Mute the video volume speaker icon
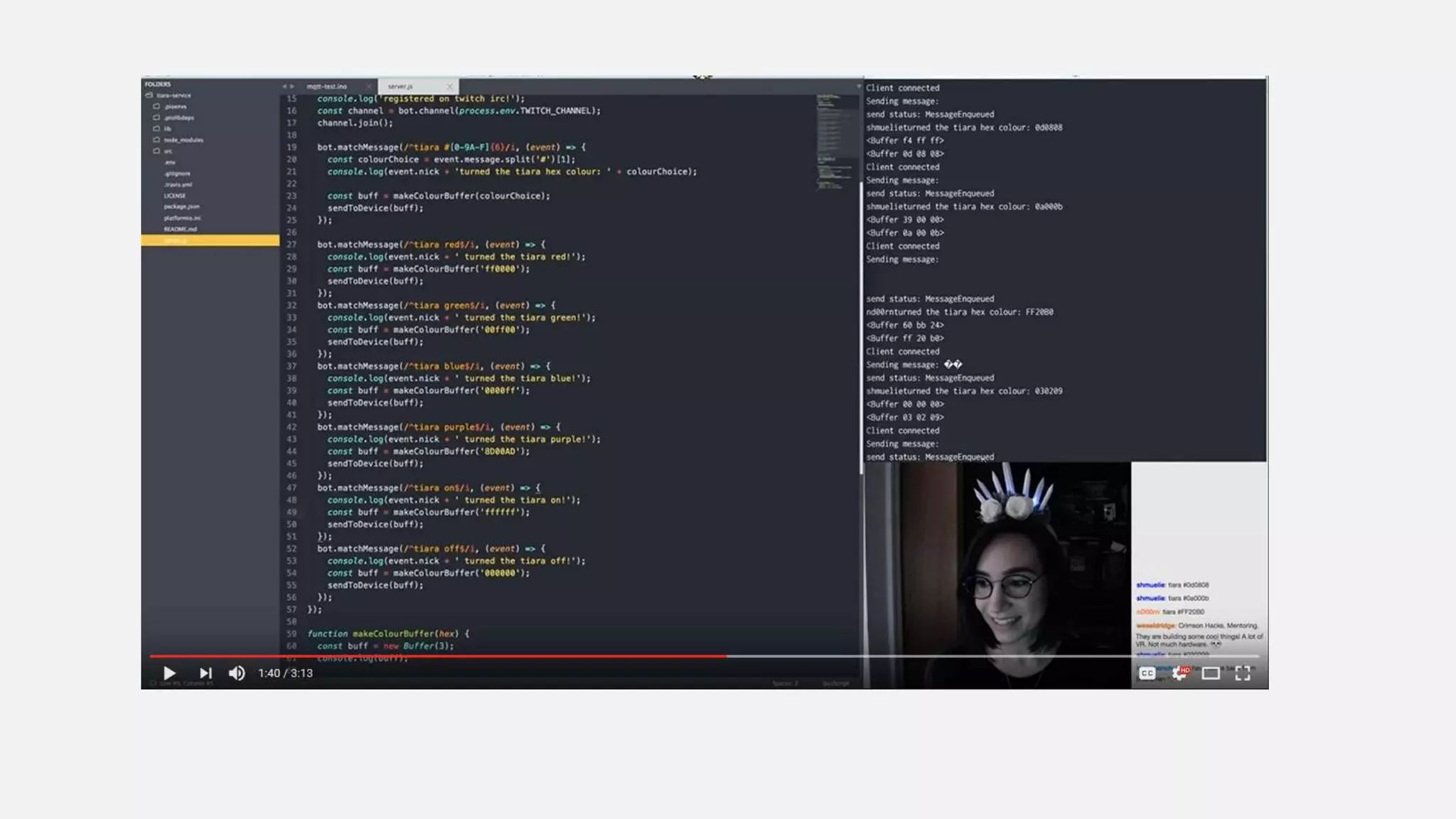Screen dimensions: 1456x819 tap(237, 673)
